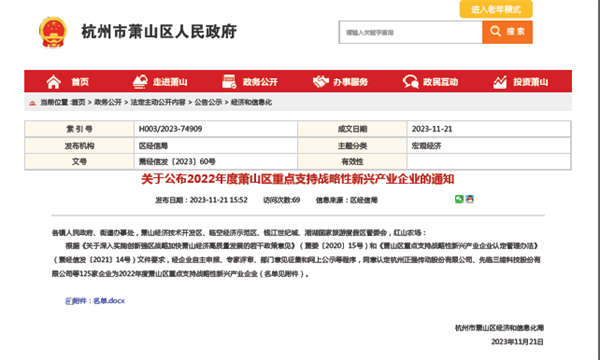Focus the keyword search input field

(411, 32)
